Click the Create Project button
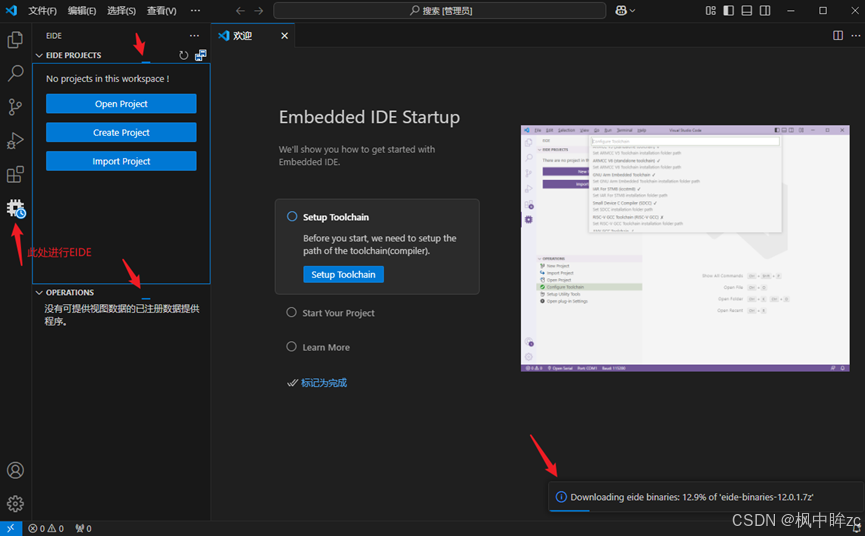 click(x=121, y=132)
